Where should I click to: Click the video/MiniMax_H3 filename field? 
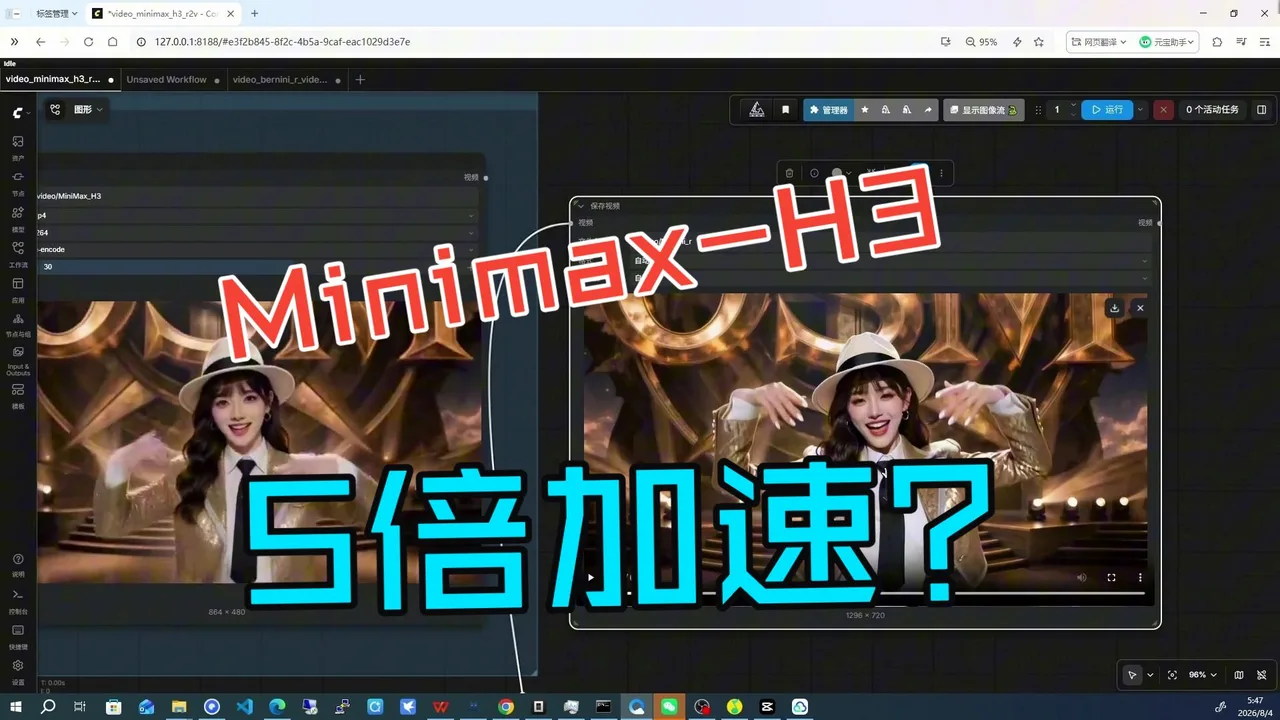click(256, 196)
